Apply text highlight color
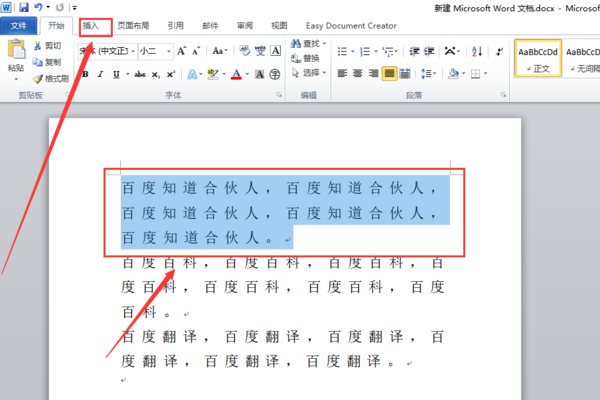The height and width of the screenshot is (400, 600). click(213, 74)
